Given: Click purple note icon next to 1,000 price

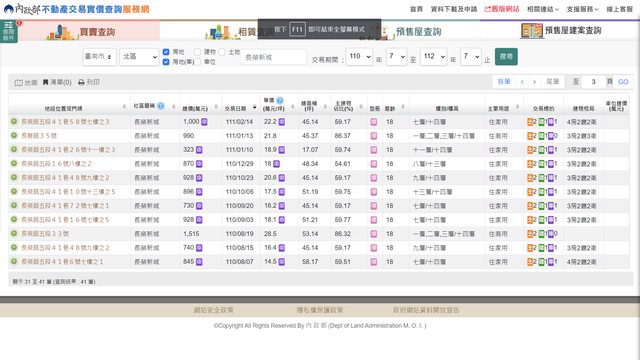Looking at the screenshot, I should [204, 122].
